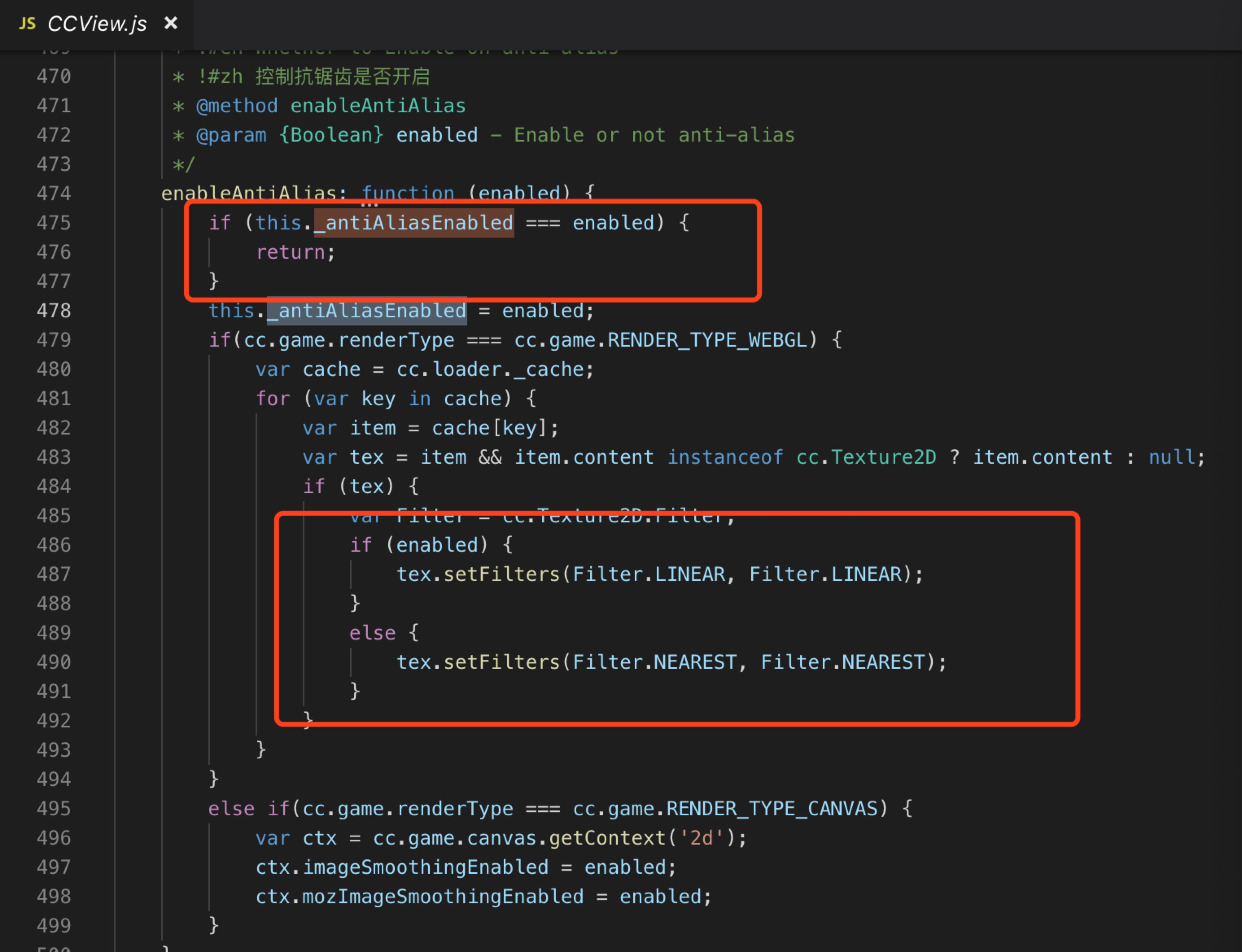This screenshot has width=1242, height=952.
Task: Click selected _antiAliasEnabled on line 478
Action: pyautogui.click(x=367, y=310)
